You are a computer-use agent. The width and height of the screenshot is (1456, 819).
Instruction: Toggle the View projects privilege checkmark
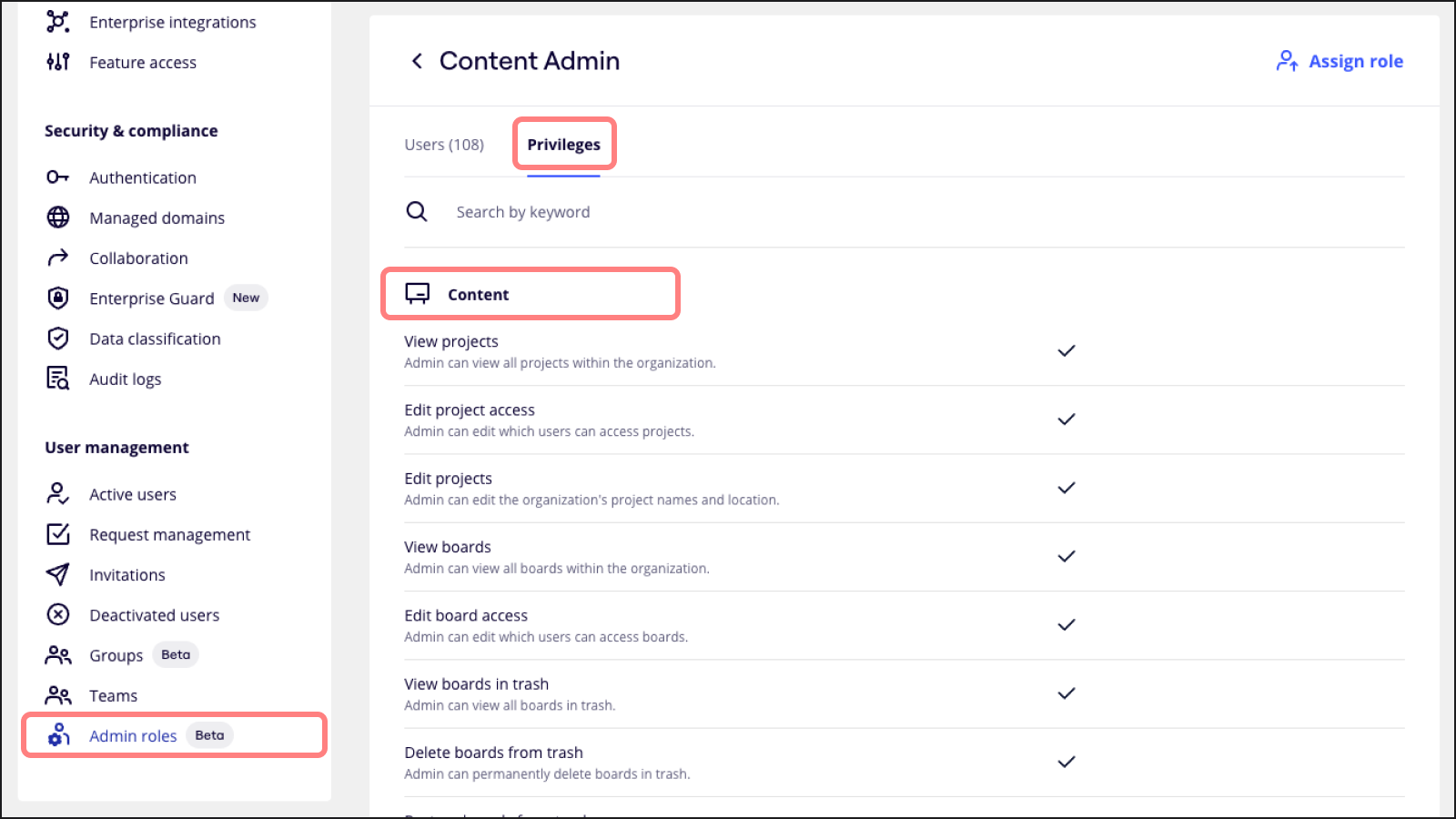point(1066,350)
